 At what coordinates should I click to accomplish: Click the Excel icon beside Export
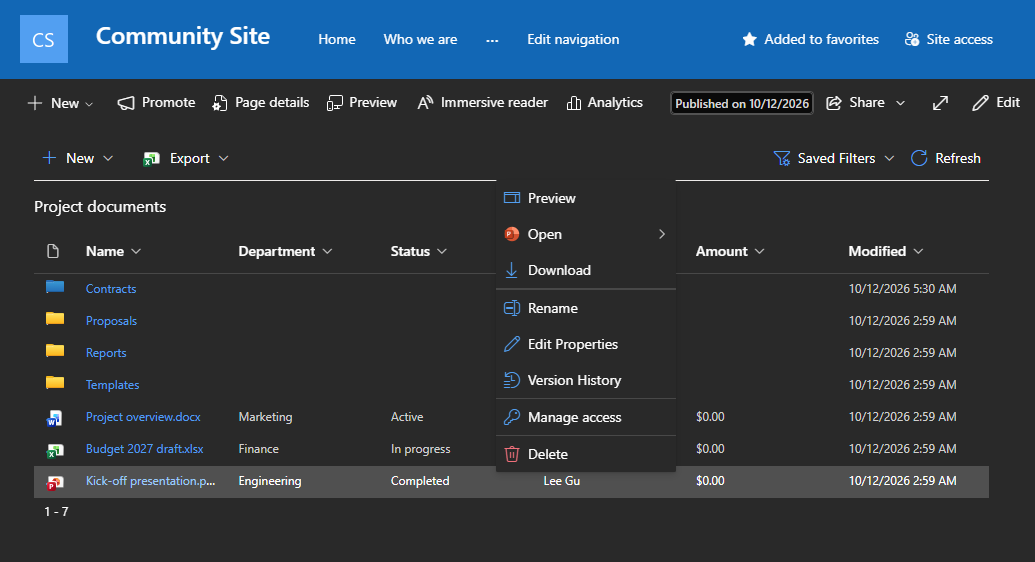coord(151,158)
